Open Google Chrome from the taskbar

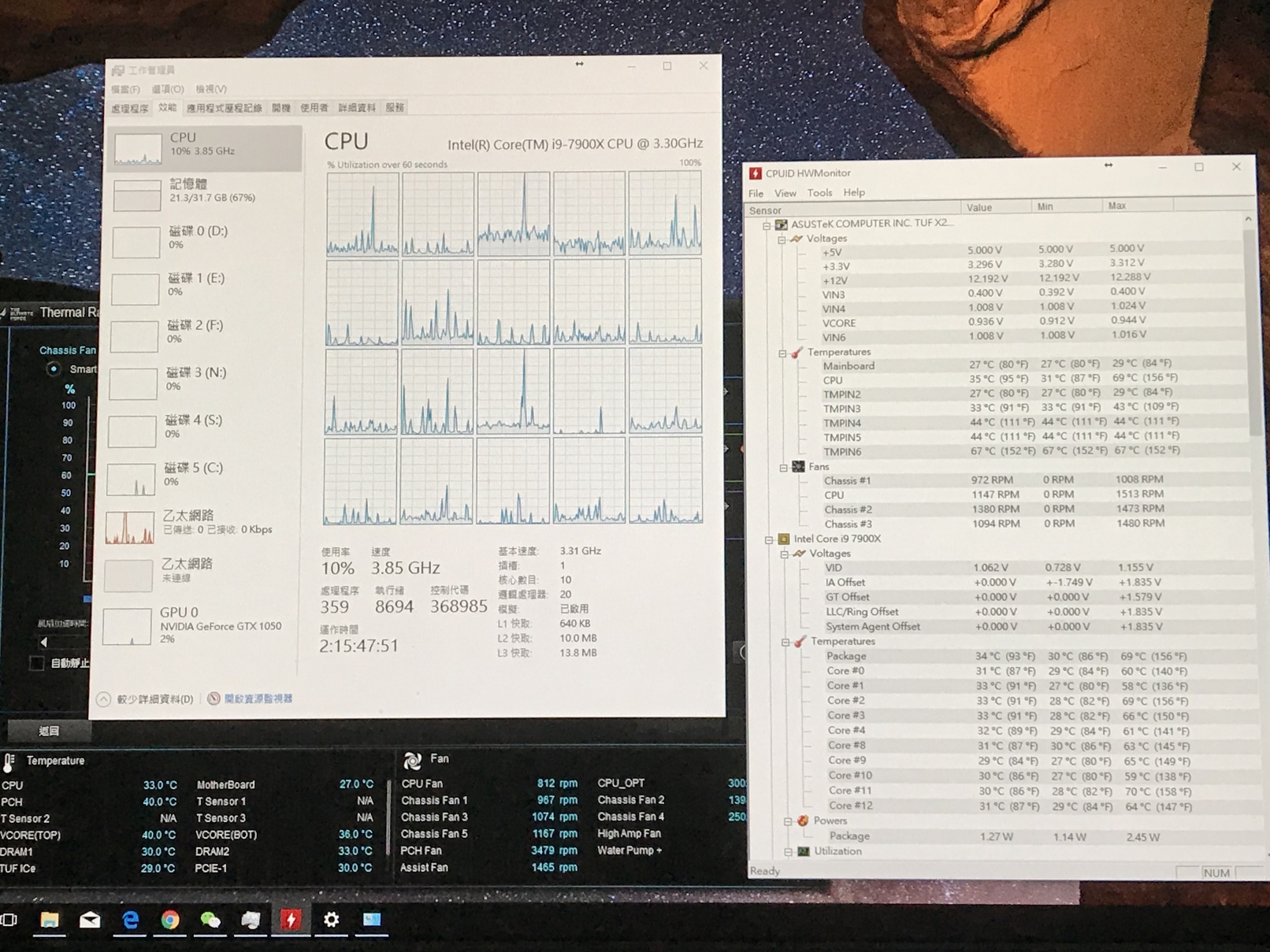170,920
